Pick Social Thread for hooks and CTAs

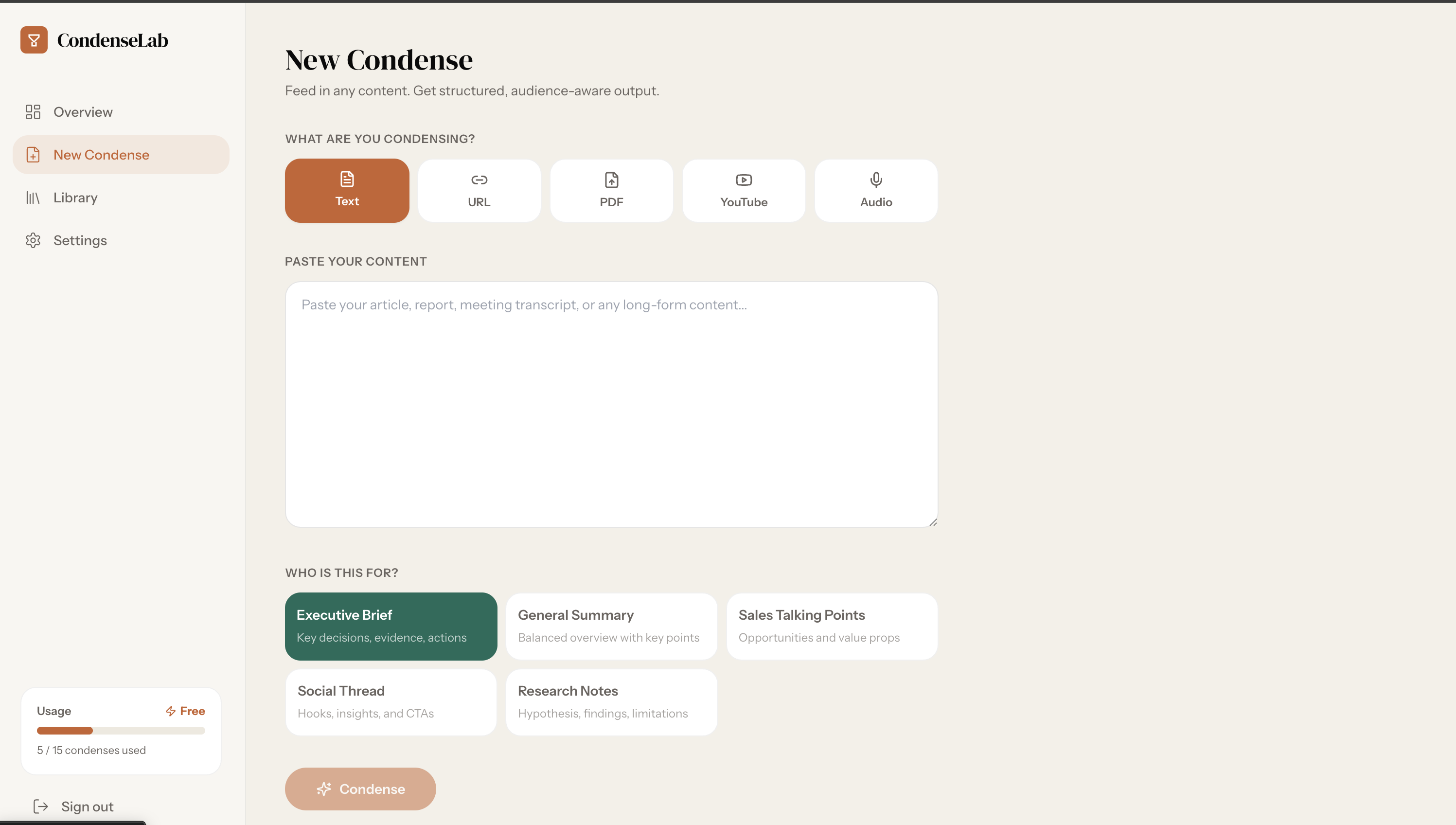[x=390, y=701]
